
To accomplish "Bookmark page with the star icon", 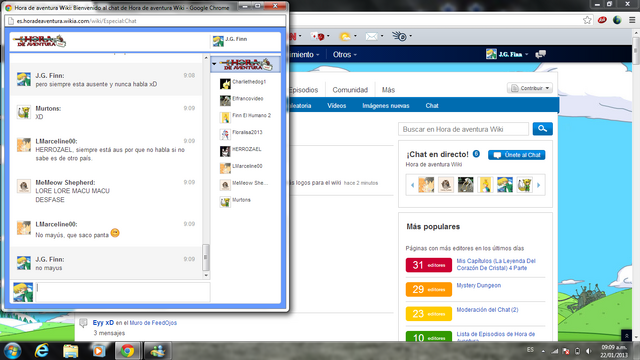I will click(x=587, y=20).
